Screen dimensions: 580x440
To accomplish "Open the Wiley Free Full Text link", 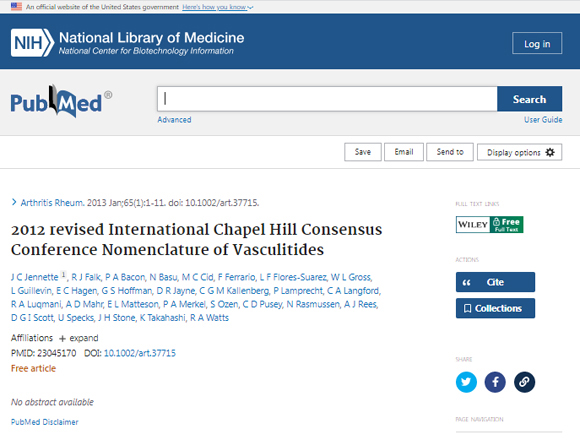I will (489, 224).
